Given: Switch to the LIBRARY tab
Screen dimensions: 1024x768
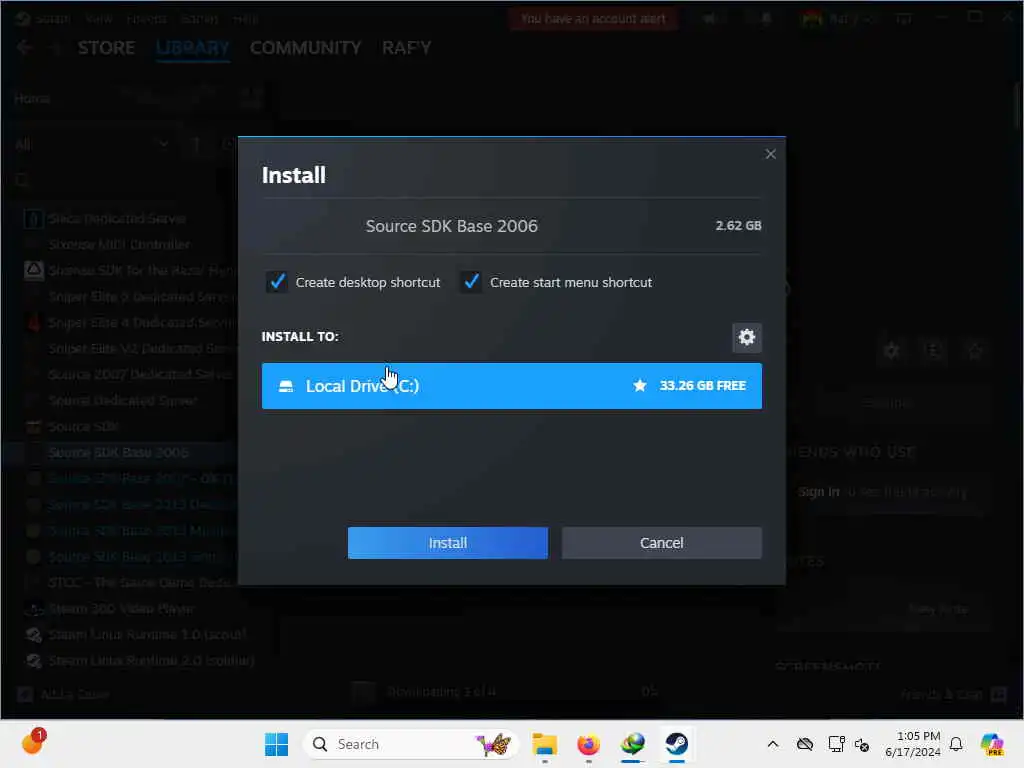Looking at the screenshot, I should (x=193, y=48).
